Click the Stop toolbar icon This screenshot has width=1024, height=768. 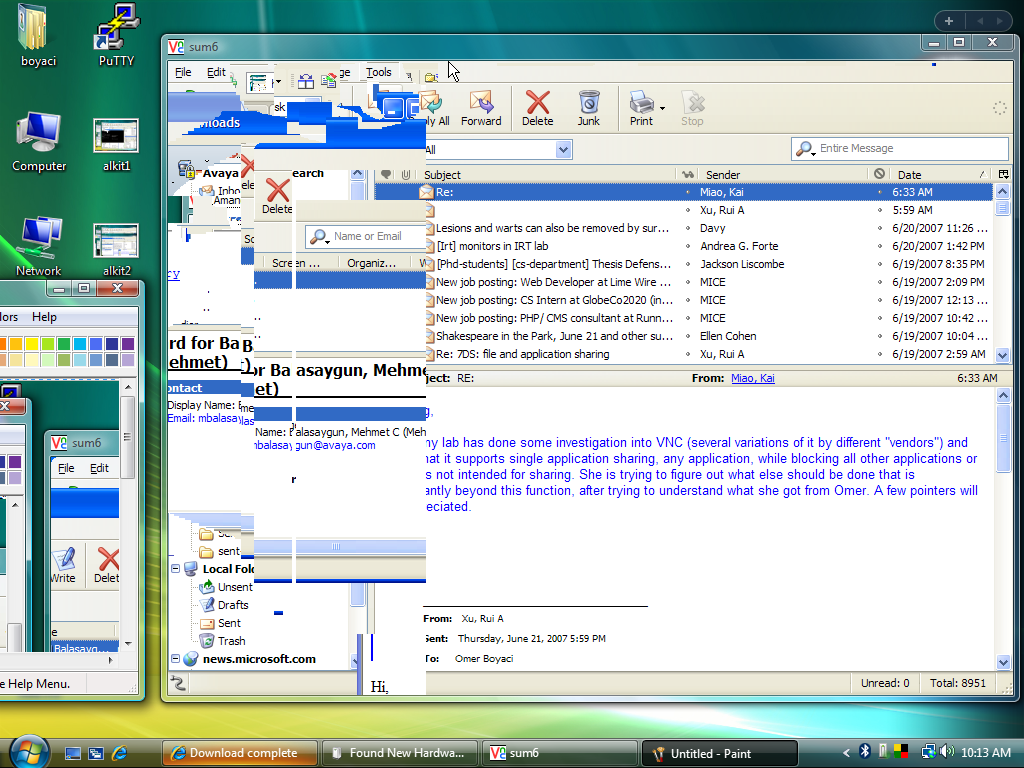click(692, 108)
